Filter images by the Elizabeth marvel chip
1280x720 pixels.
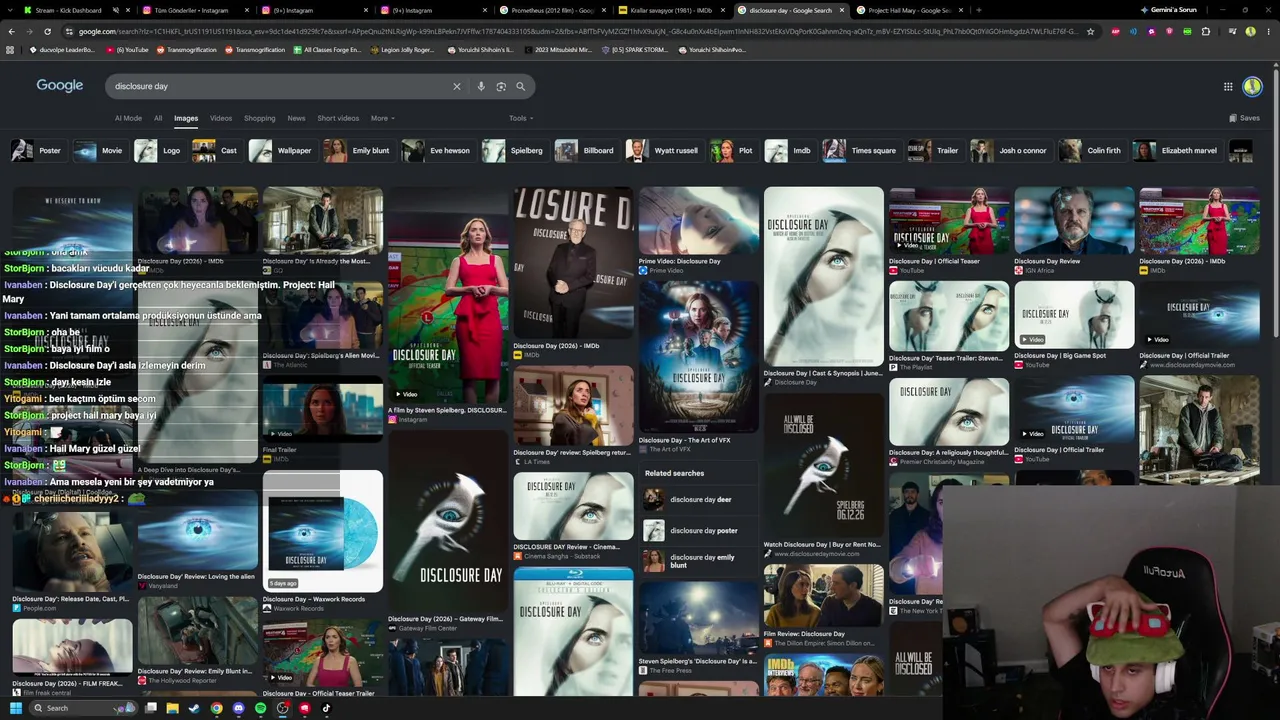click(1178, 151)
